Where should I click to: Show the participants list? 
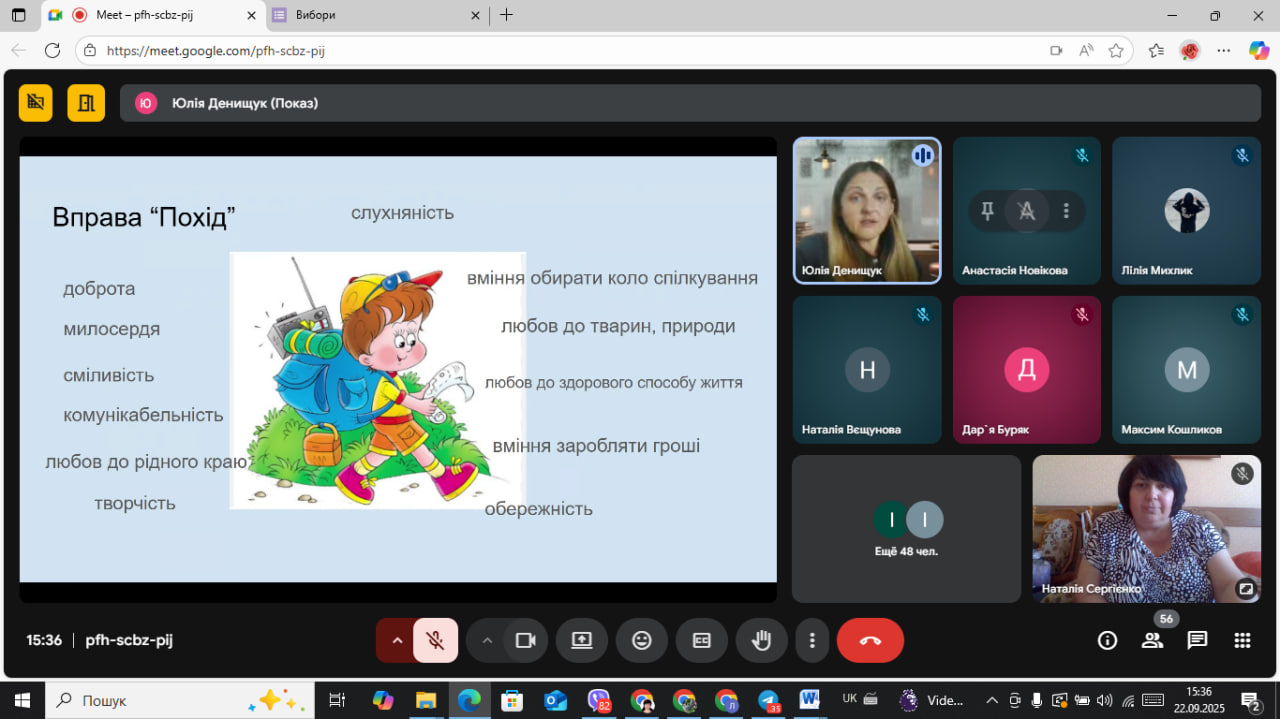(x=1153, y=641)
